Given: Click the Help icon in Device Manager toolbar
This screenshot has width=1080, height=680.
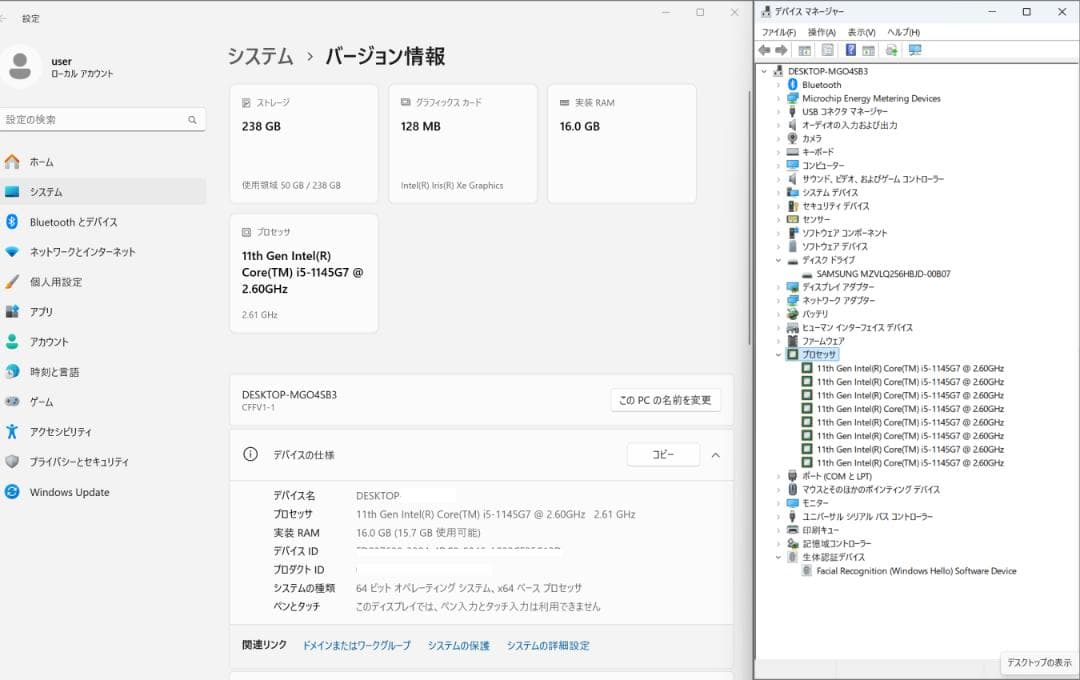Looking at the screenshot, I should 851,50.
